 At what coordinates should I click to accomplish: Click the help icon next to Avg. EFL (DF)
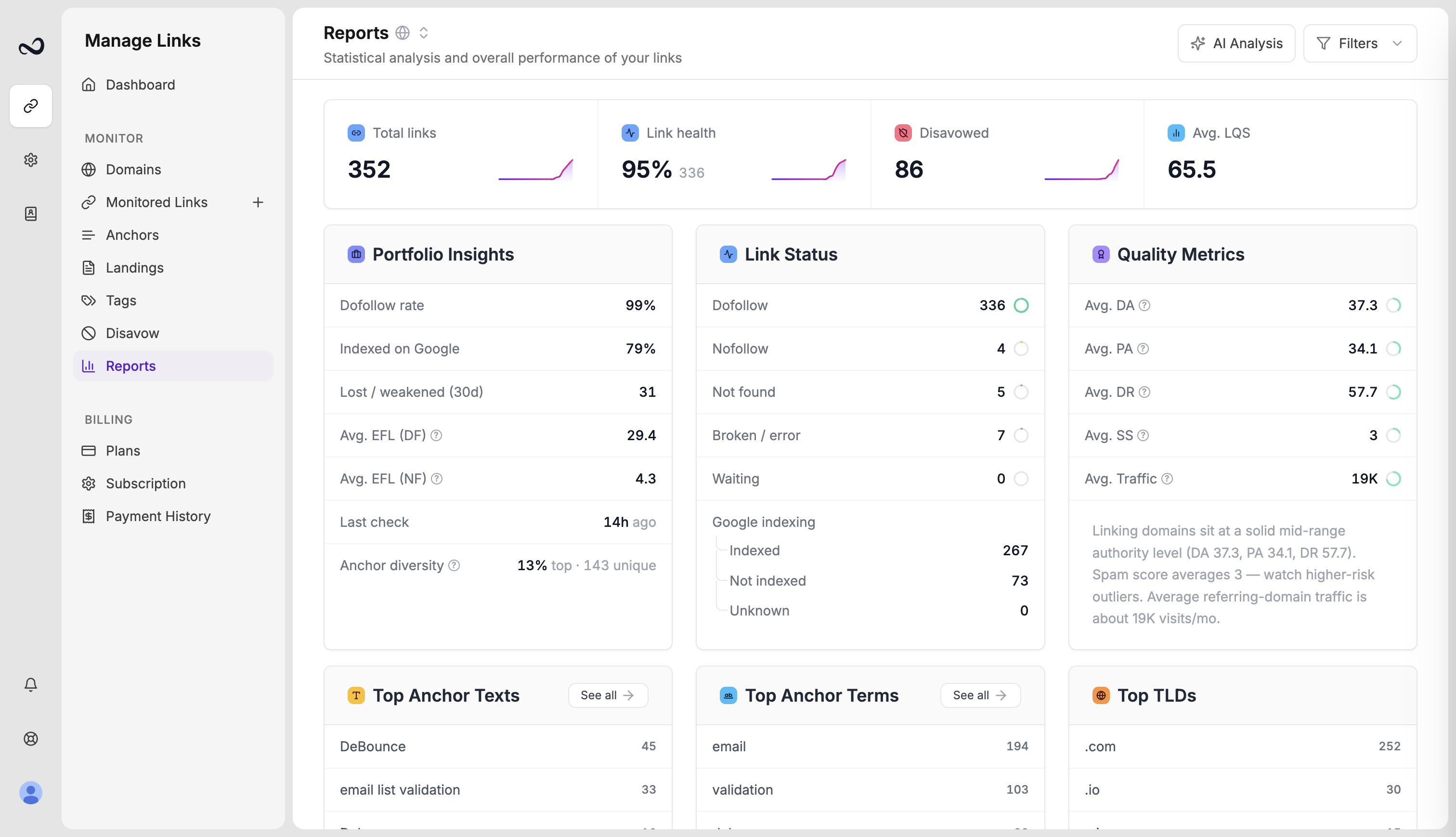[x=436, y=435]
